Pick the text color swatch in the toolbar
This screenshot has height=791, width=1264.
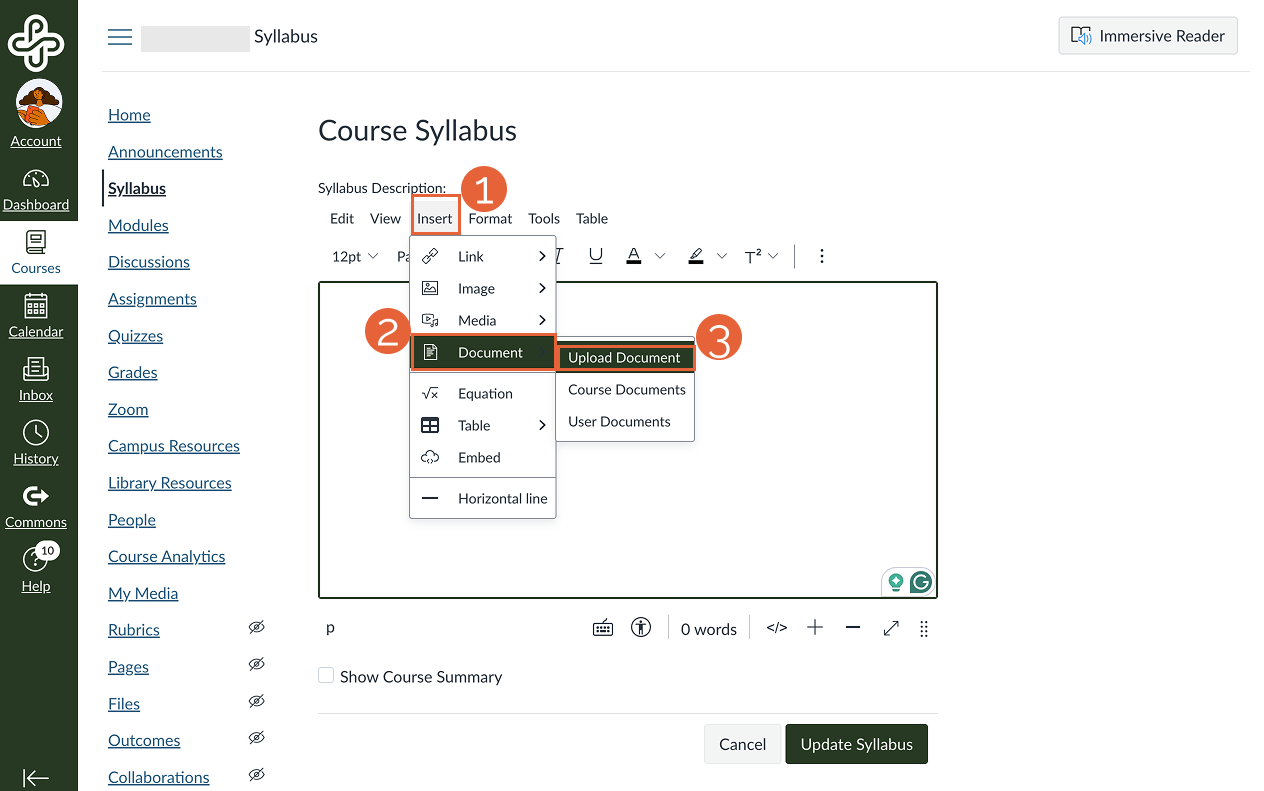[633, 256]
